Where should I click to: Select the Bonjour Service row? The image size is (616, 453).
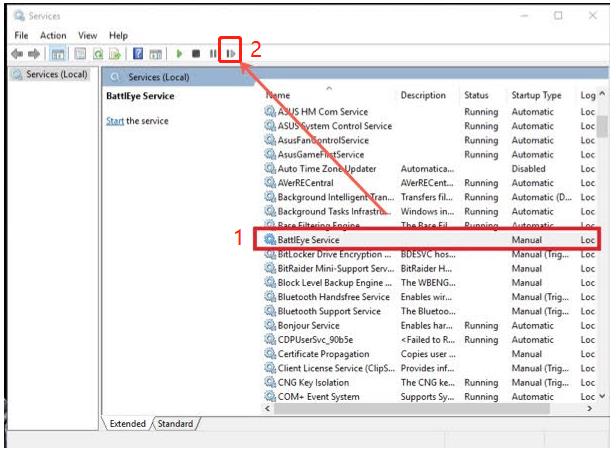coord(429,325)
